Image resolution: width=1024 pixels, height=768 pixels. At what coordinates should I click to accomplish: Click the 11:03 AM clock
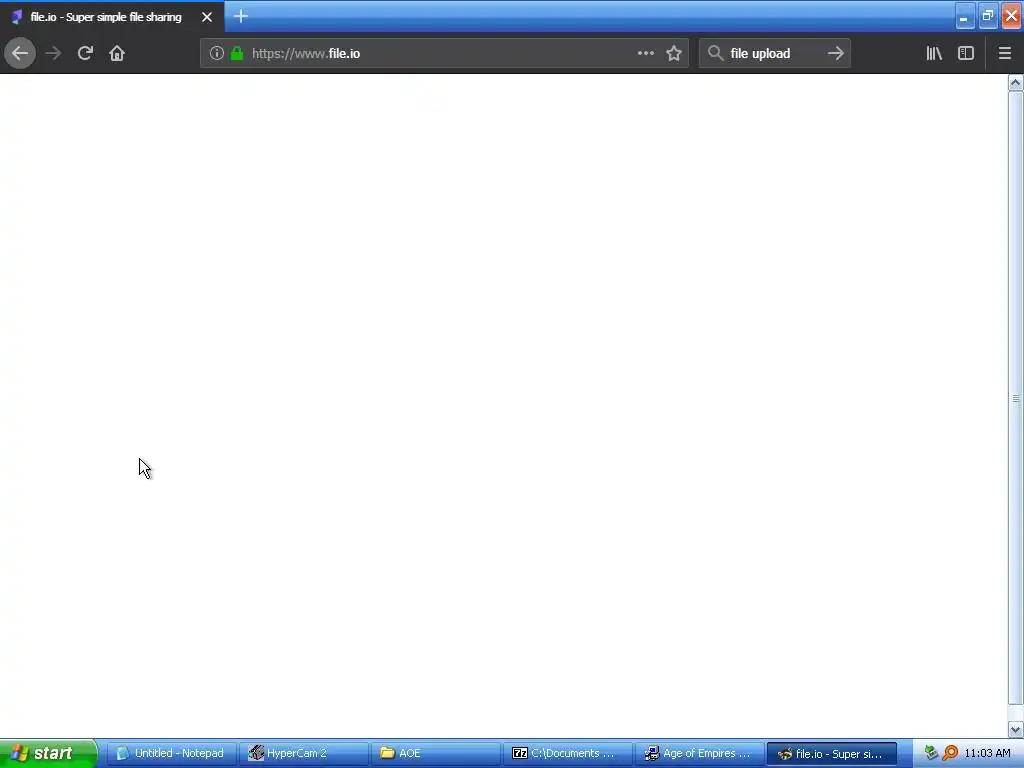987,753
